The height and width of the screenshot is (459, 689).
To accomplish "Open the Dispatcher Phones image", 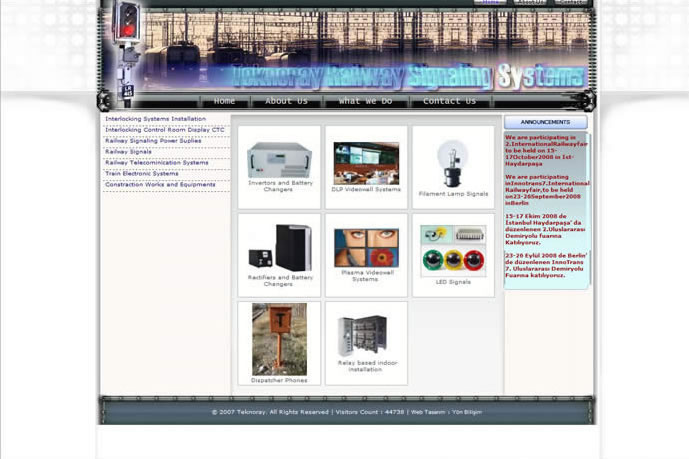I will [279, 338].
